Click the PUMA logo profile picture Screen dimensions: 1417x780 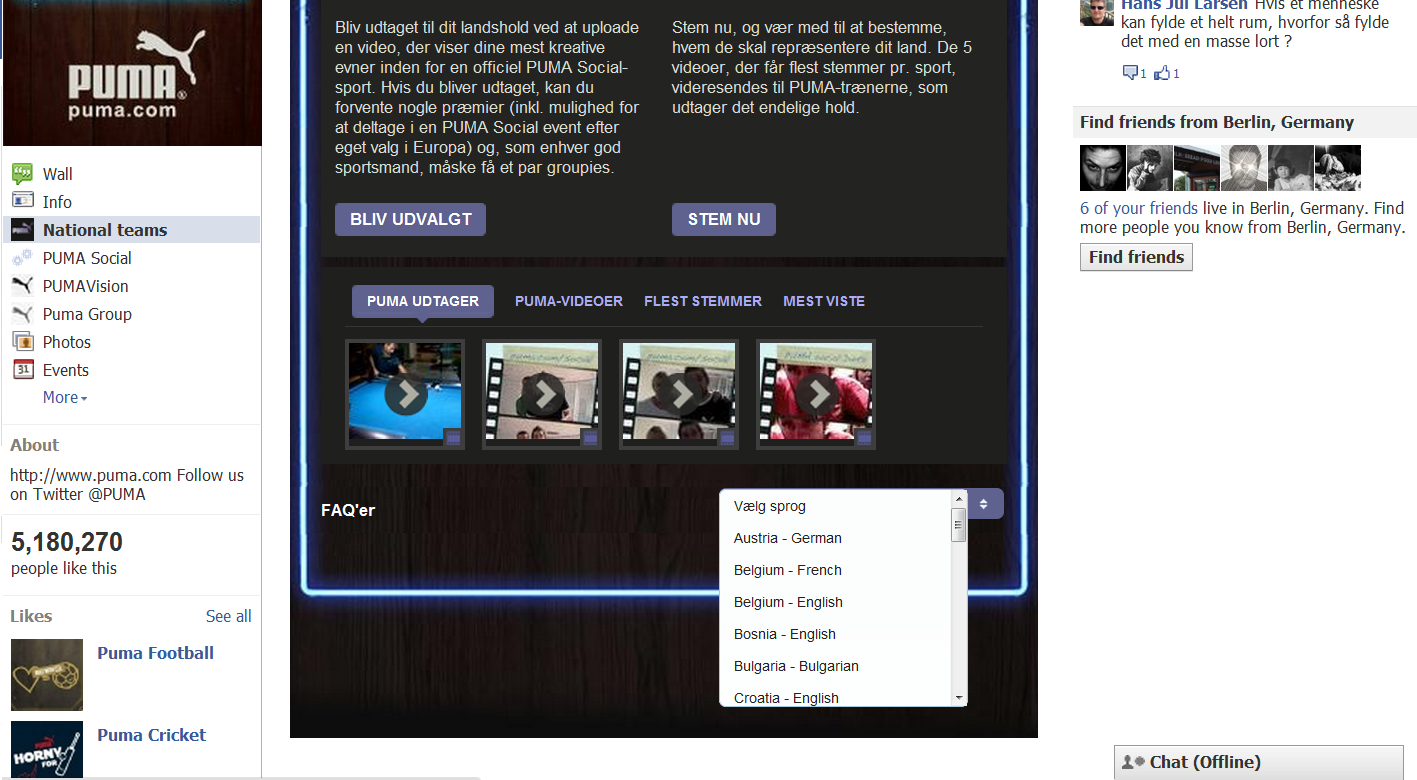(132, 72)
